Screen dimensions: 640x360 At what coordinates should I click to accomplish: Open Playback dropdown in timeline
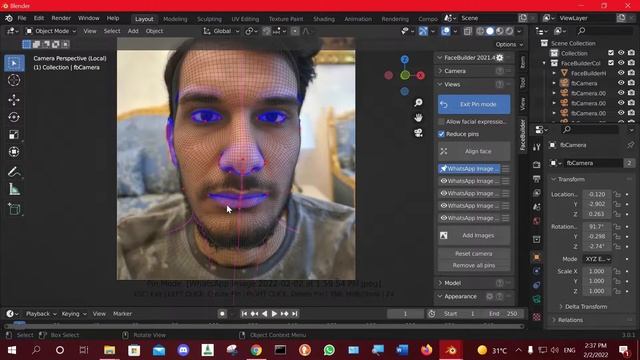click(41, 314)
